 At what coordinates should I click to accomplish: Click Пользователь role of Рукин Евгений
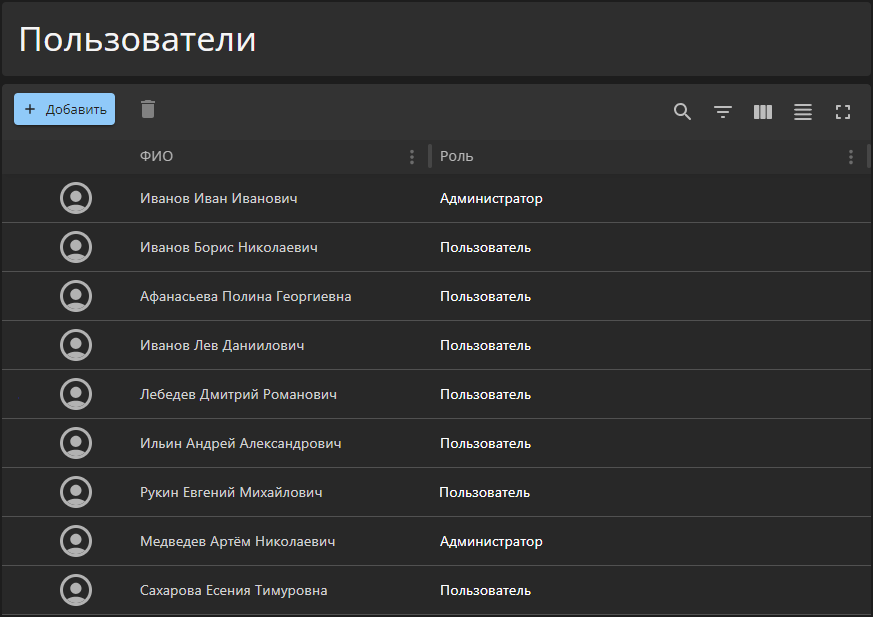(x=484, y=492)
